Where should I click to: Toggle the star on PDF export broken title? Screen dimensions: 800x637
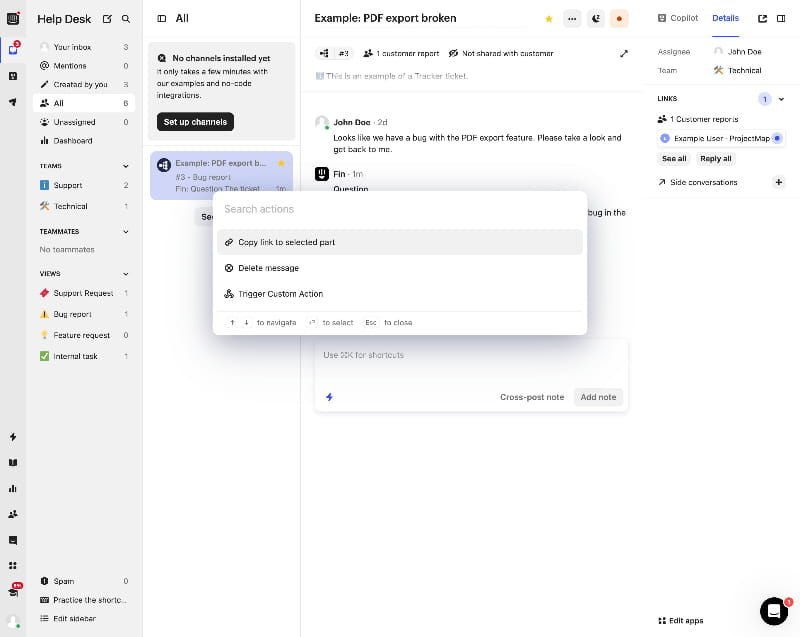pyautogui.click(x=549, y=19)
